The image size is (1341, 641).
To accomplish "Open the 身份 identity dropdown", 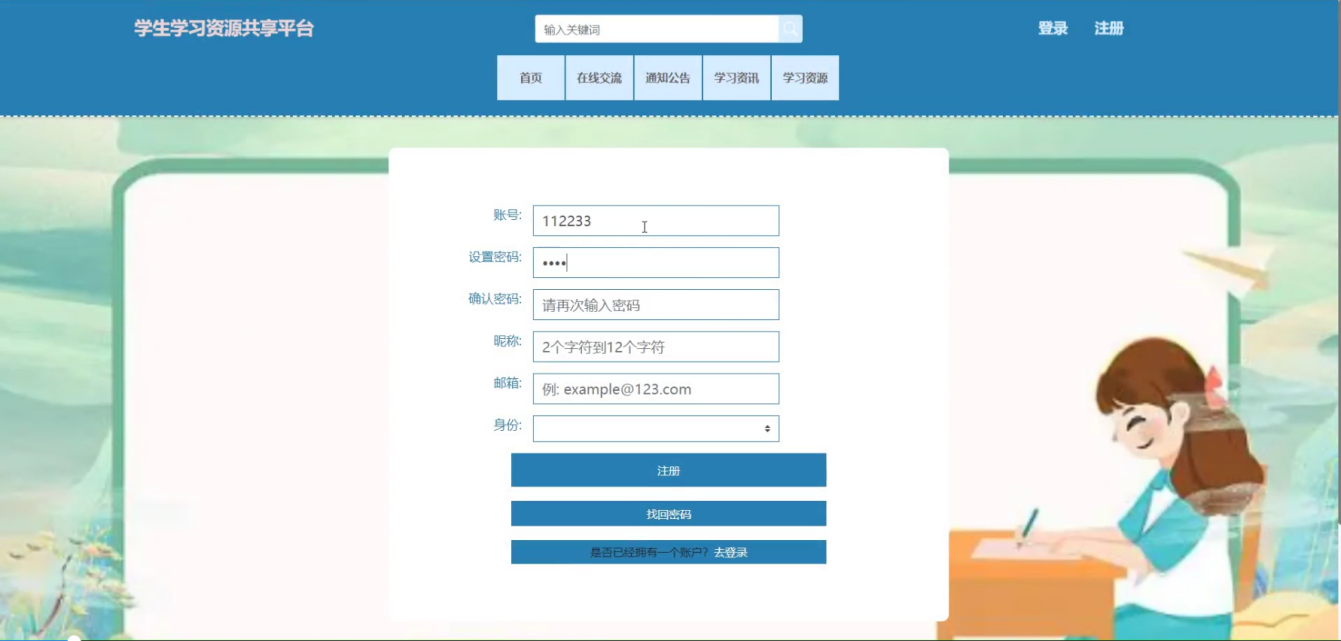I will [x=656, y=428].
